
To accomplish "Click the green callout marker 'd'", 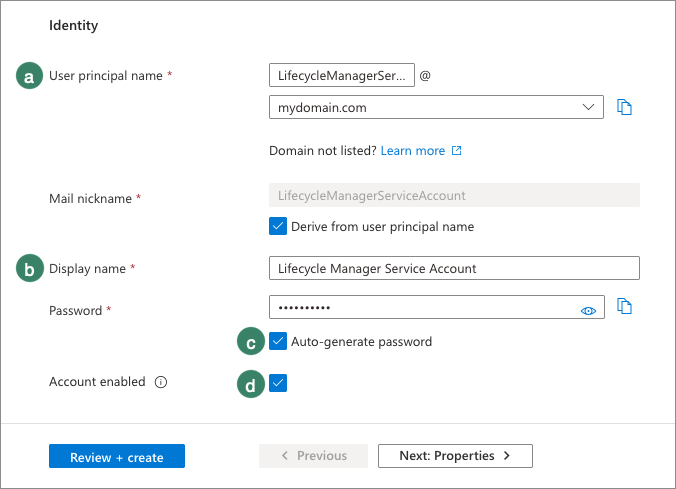I will (250, 383).
